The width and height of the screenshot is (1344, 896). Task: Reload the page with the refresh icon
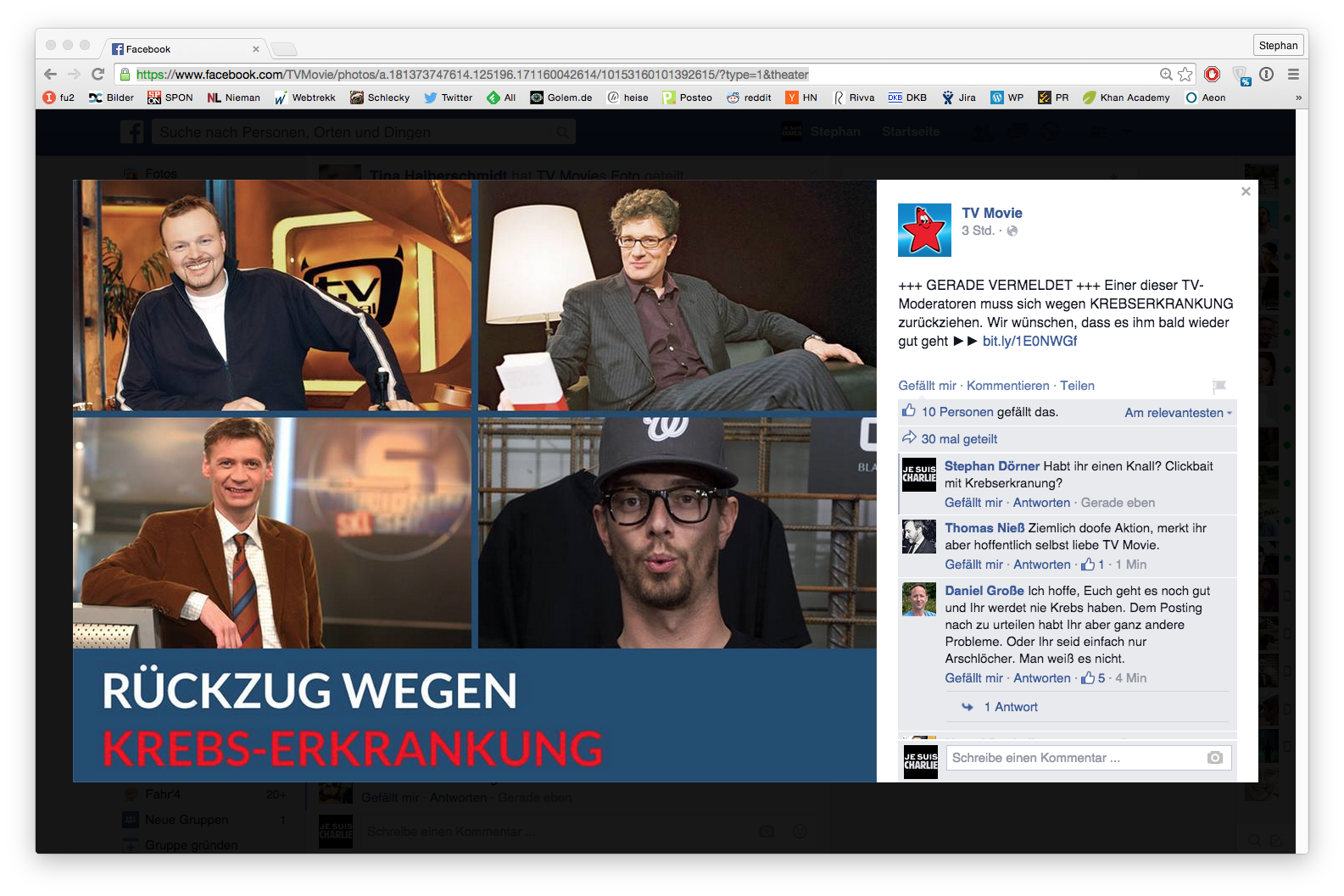[98, 75]
